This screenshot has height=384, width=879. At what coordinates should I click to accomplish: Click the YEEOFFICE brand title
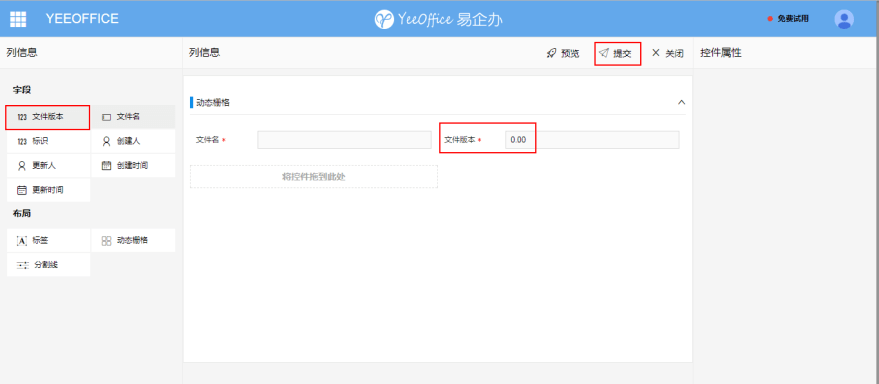click(x=82, y=18)
